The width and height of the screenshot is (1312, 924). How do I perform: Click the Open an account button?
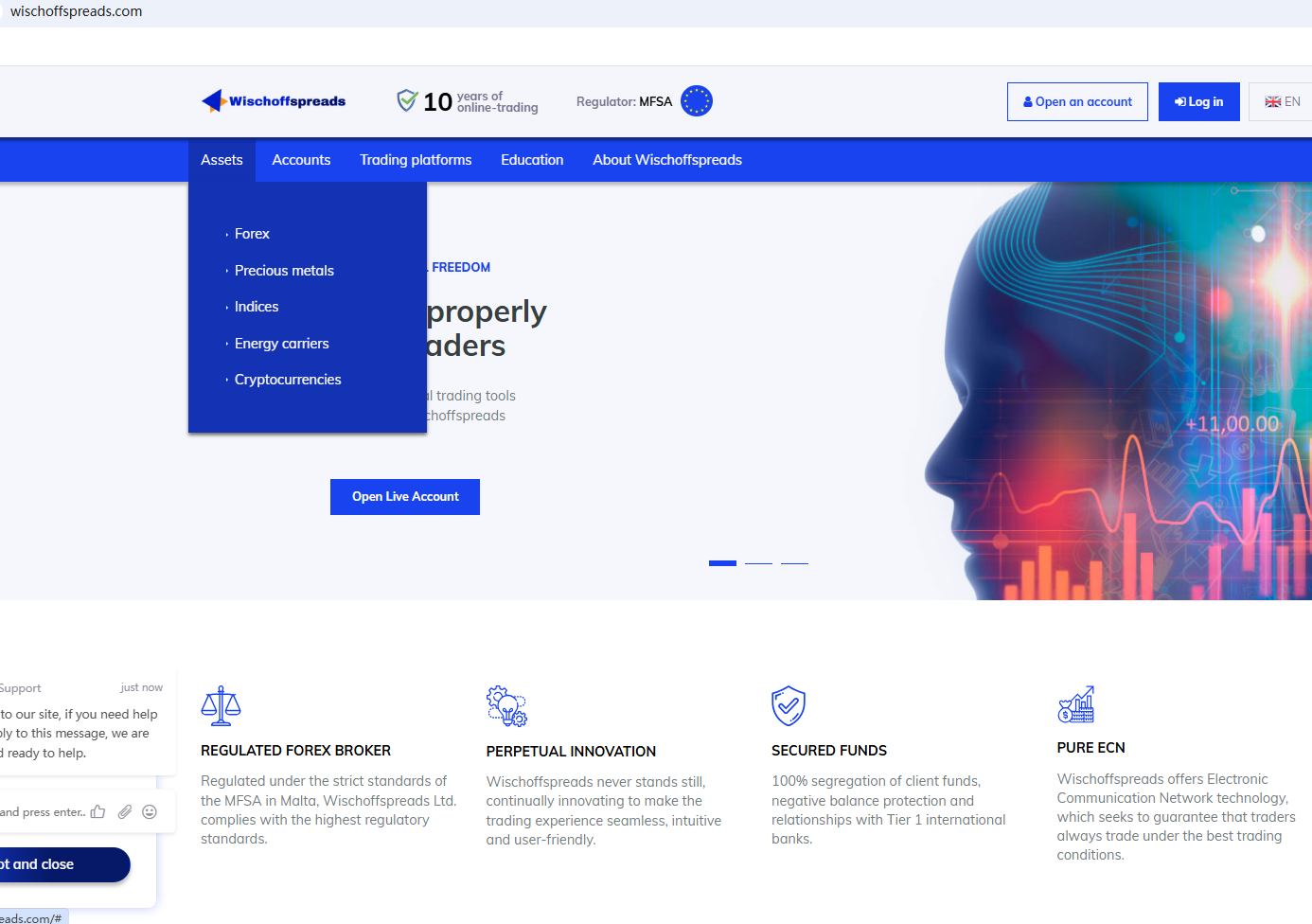tap(1077, 101)
